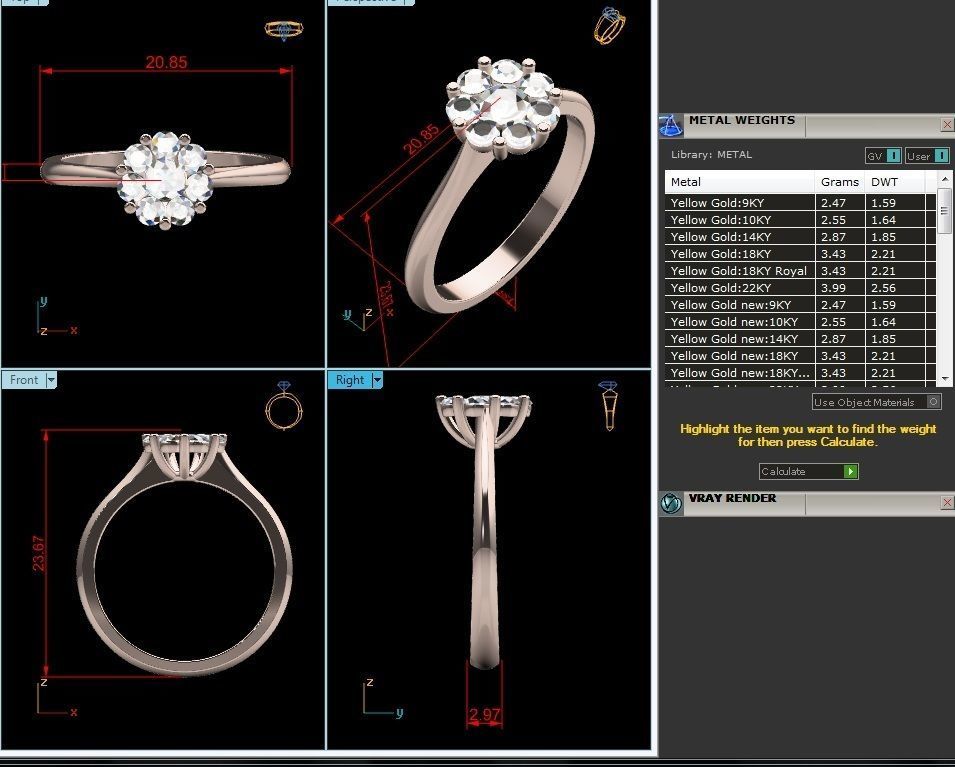Image resolution: width=955 pixels, height=767 pixels.
Task: Click the 23.67 dimension in Front view
Action: coord(38,553)
